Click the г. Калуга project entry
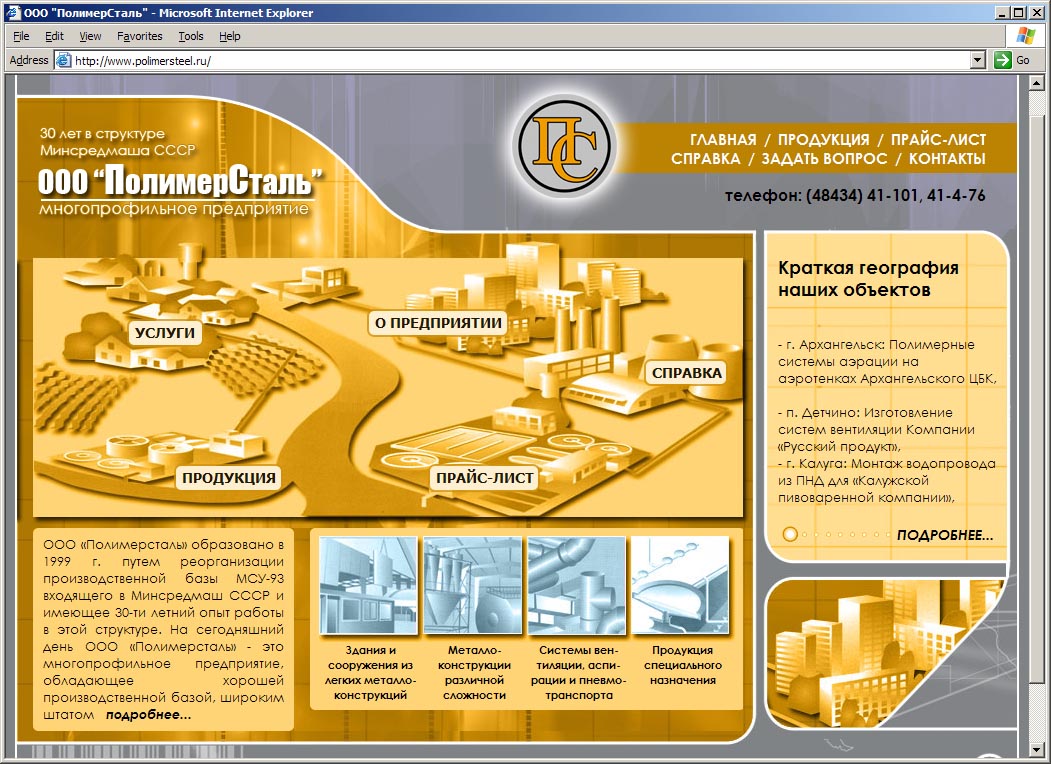1051x764 pixels. (x=887, y=481)
